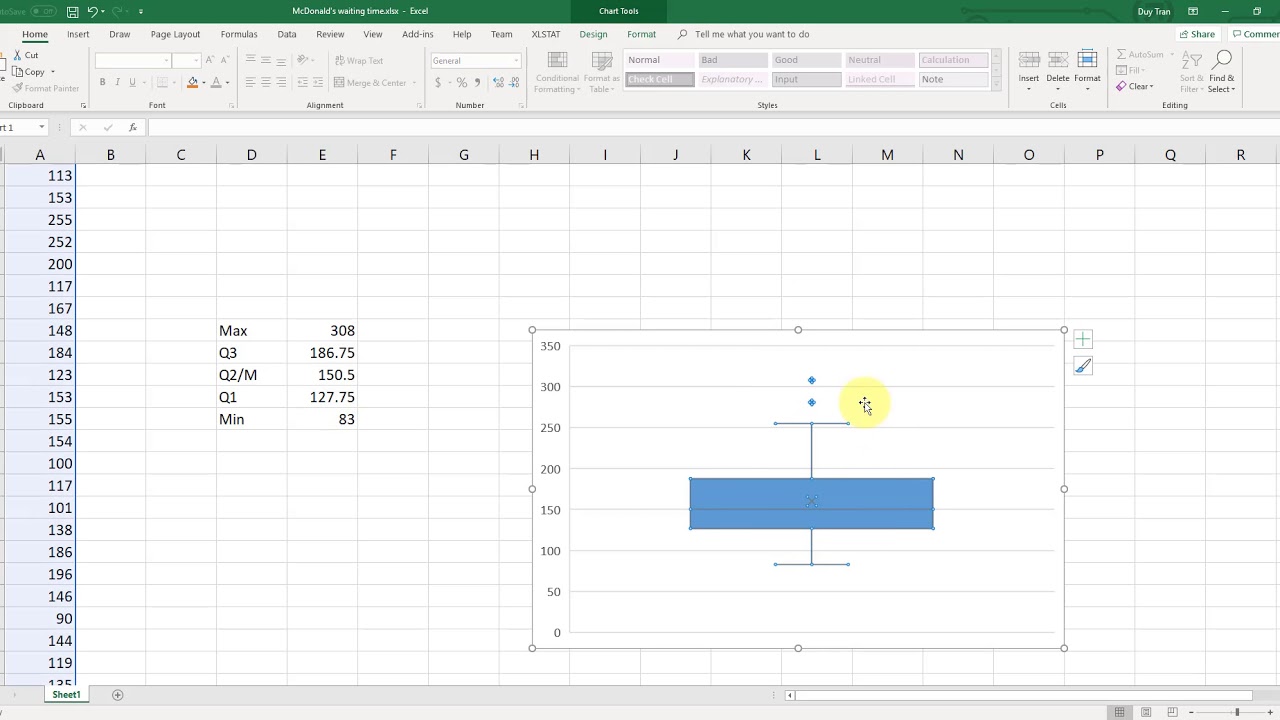The image size is (1280, 720).
Task: Open the Page Layout ribbon tab
Action: click(x=175, y=34)
